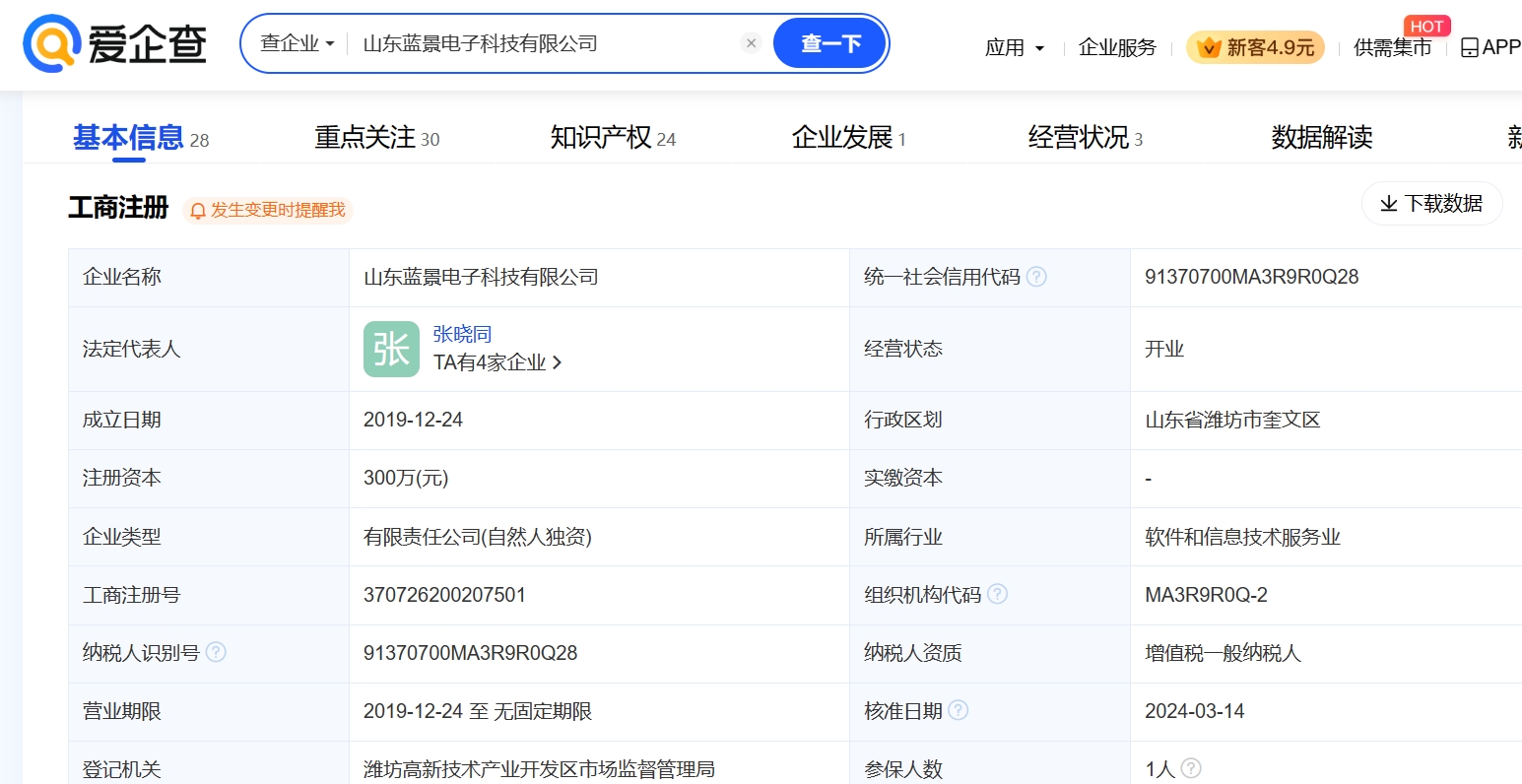The image size is (1522, 784).
Task: Open the help icon beside 纳税人识别号
Action: click(x=216, y=652)
